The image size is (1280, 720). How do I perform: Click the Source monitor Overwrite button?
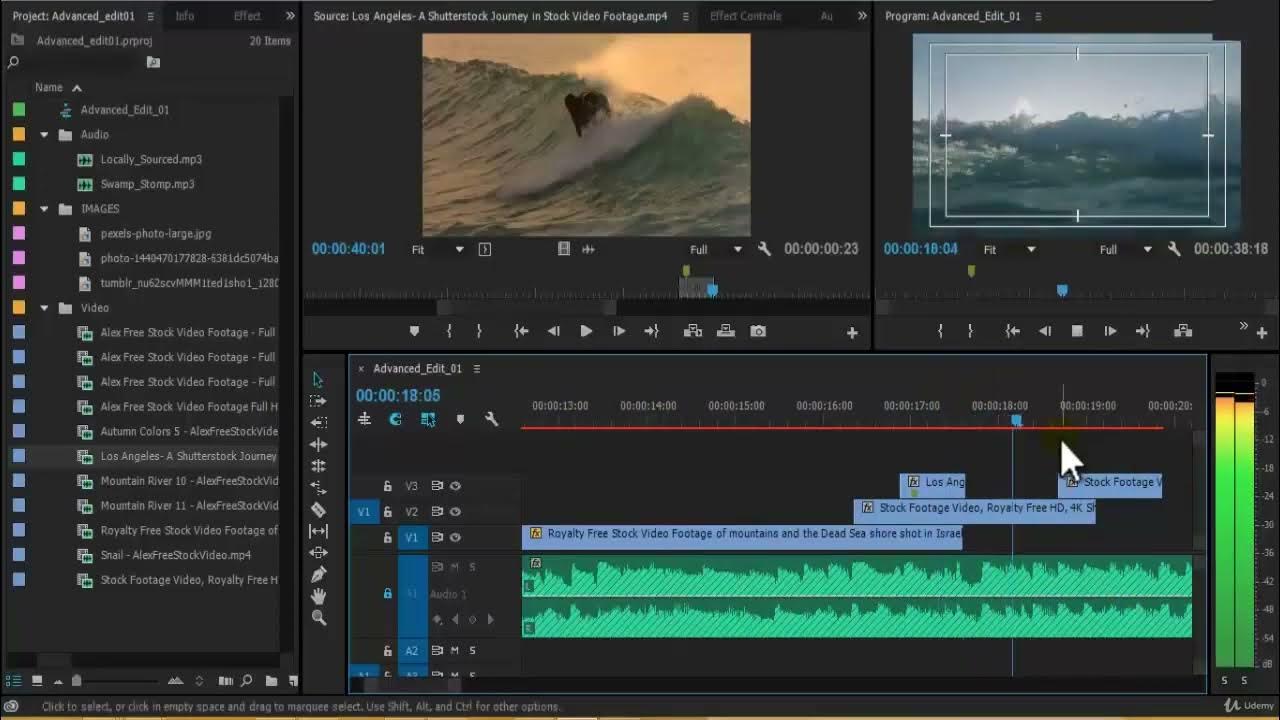(726, 331)
